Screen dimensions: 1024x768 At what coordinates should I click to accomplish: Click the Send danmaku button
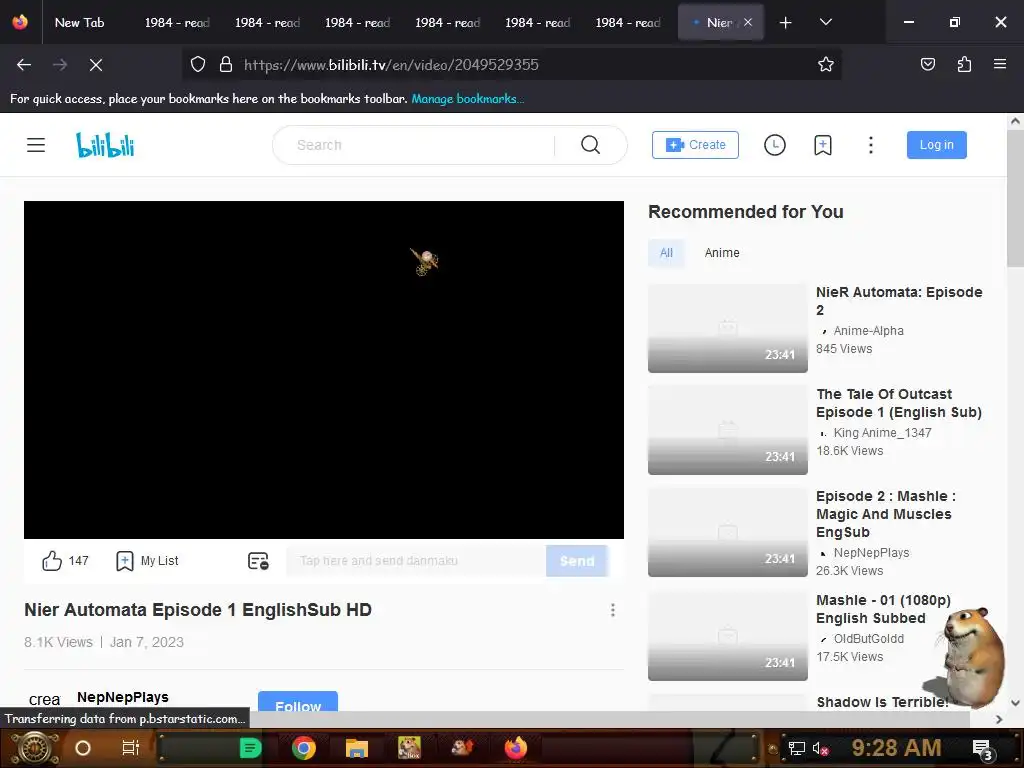pos(577,560)
